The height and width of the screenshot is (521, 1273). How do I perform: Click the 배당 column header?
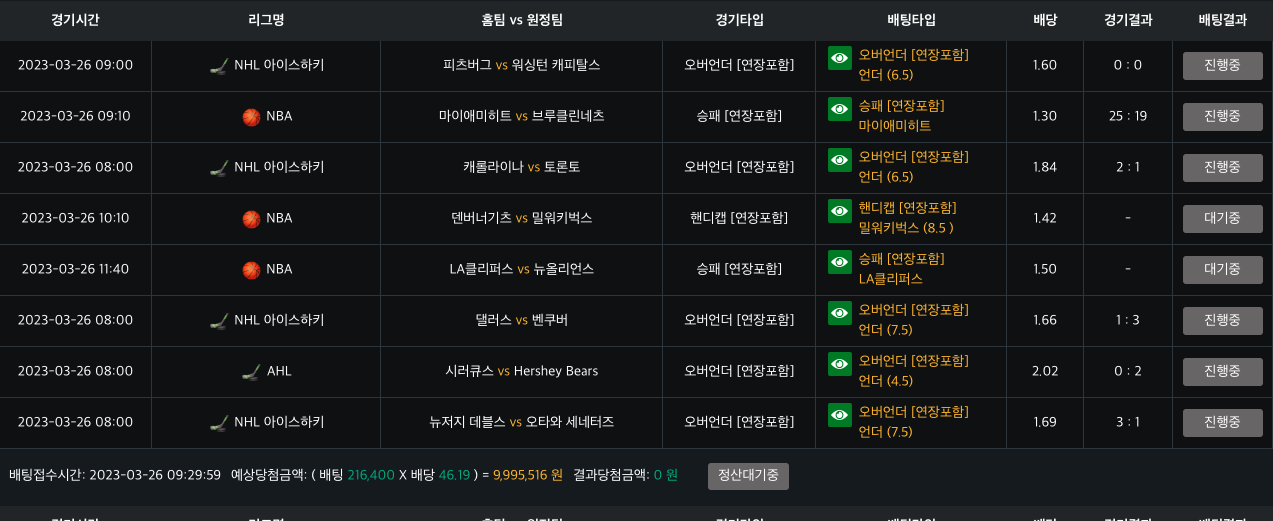click(1045, 20)
